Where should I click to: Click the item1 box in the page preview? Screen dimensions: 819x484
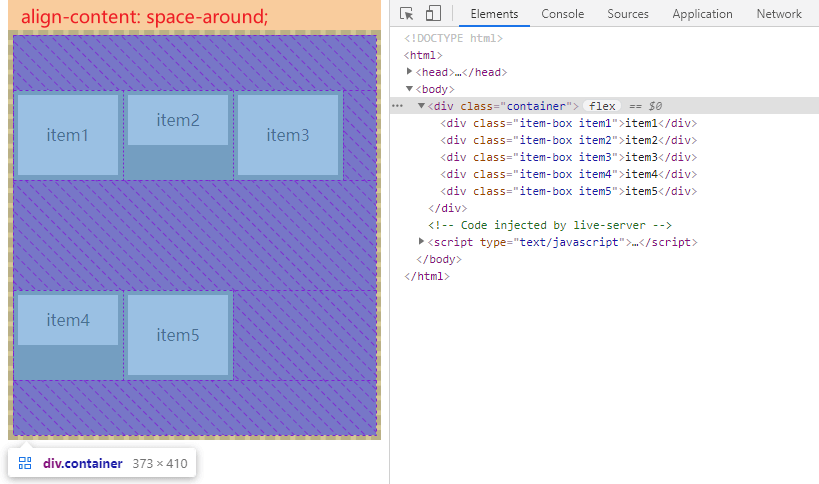click(x=68, y=135)
